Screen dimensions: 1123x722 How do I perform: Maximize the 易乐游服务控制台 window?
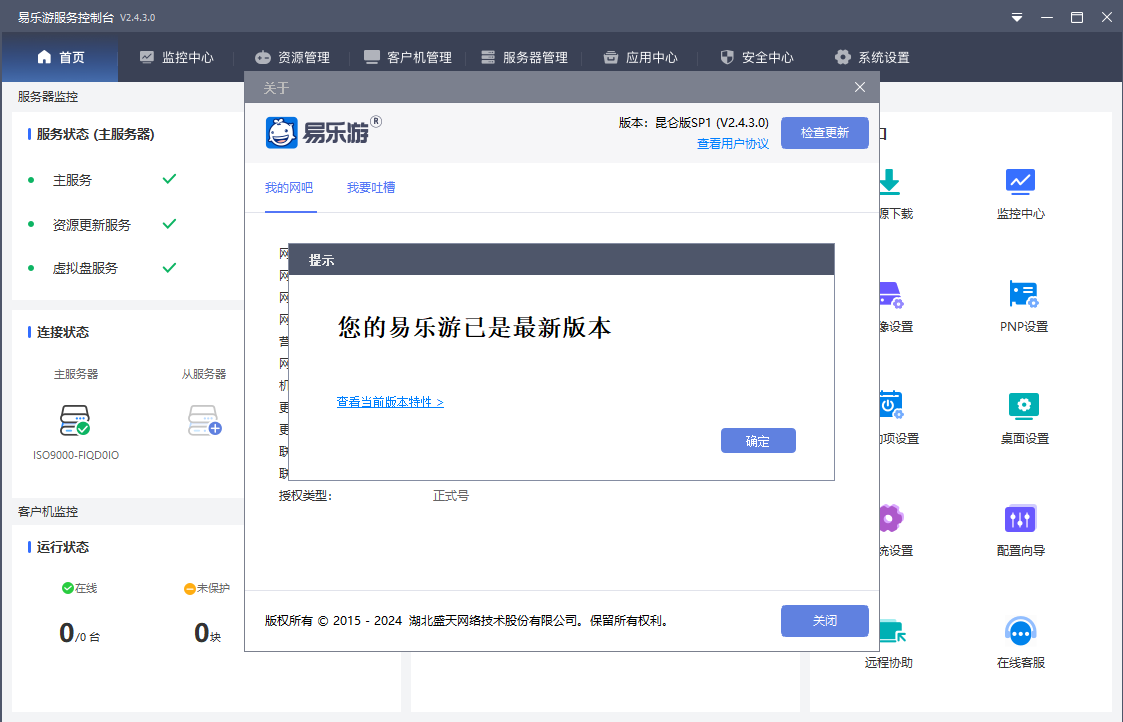(1076, 17)
